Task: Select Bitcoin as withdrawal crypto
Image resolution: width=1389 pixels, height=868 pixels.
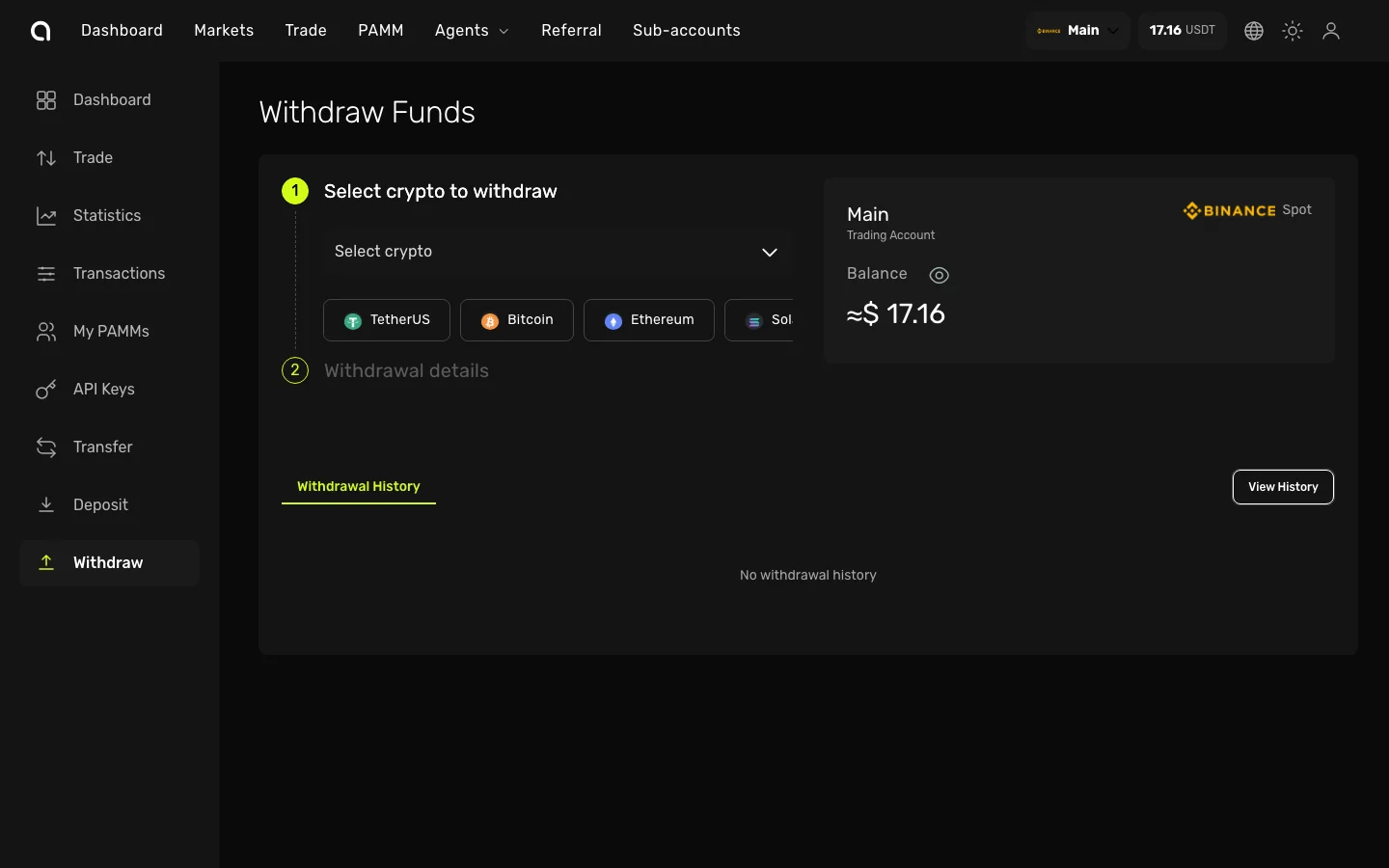Action: coord(517,319)
